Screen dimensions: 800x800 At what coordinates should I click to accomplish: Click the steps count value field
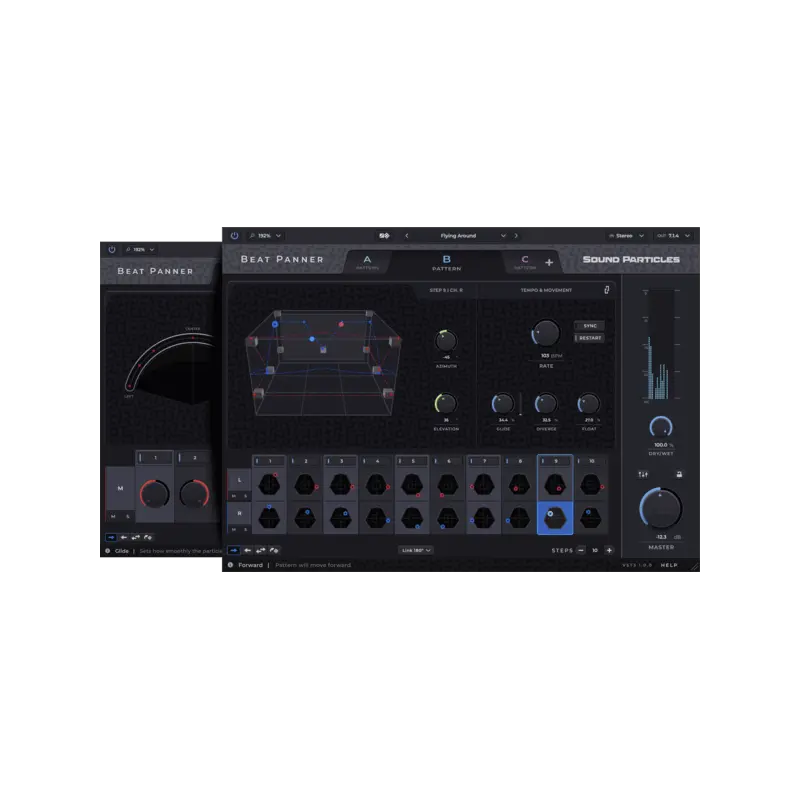595,550
